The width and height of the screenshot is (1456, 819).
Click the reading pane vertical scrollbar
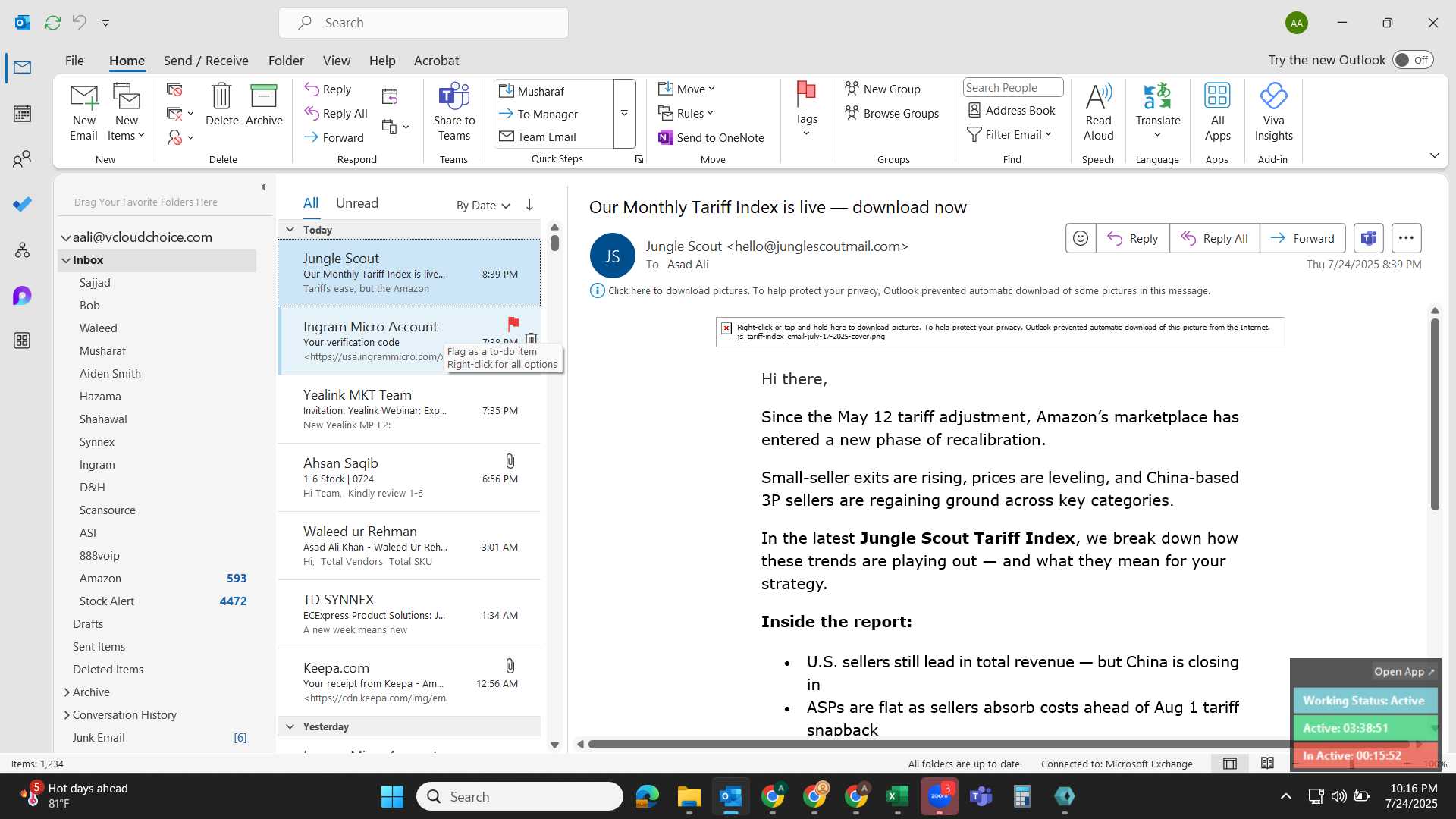[x=1434, y=414]
